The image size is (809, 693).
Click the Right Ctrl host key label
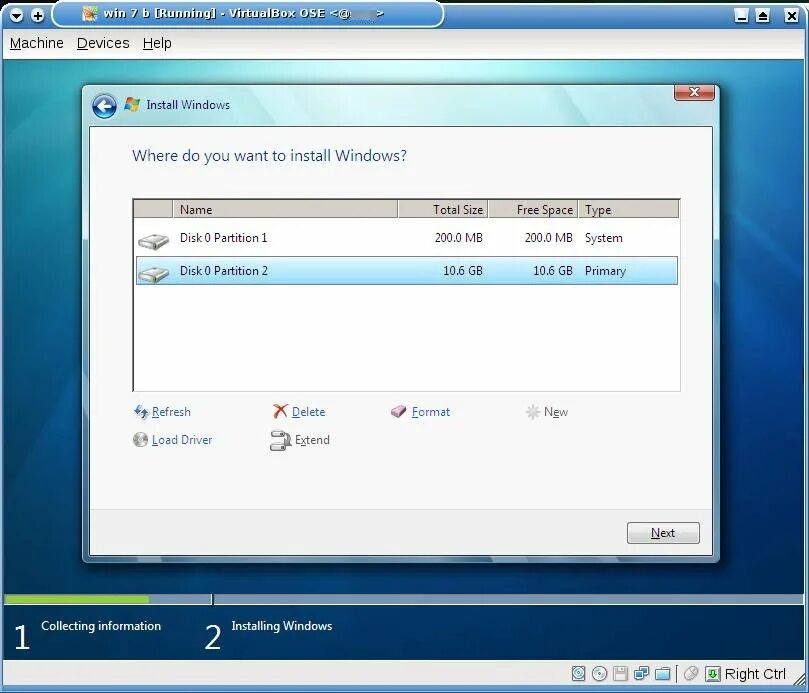point(755,674)
